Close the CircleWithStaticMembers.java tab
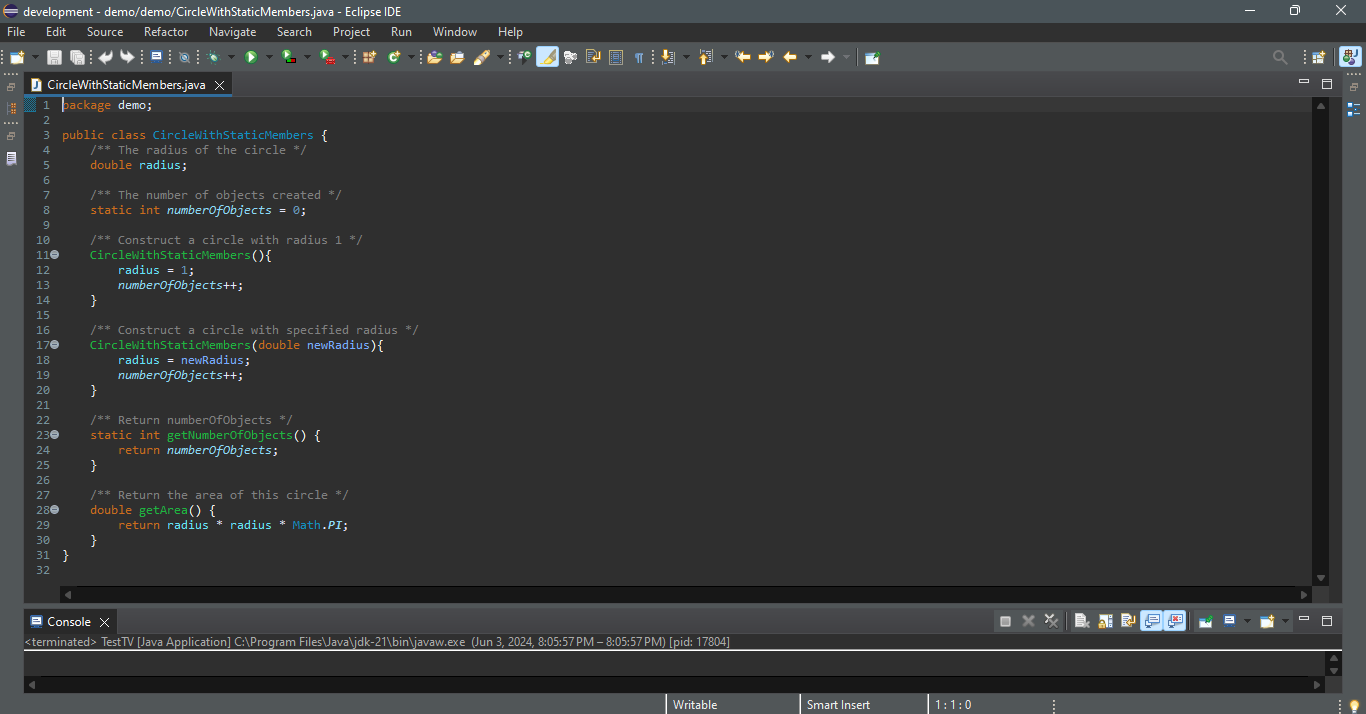 pos(219,85)
